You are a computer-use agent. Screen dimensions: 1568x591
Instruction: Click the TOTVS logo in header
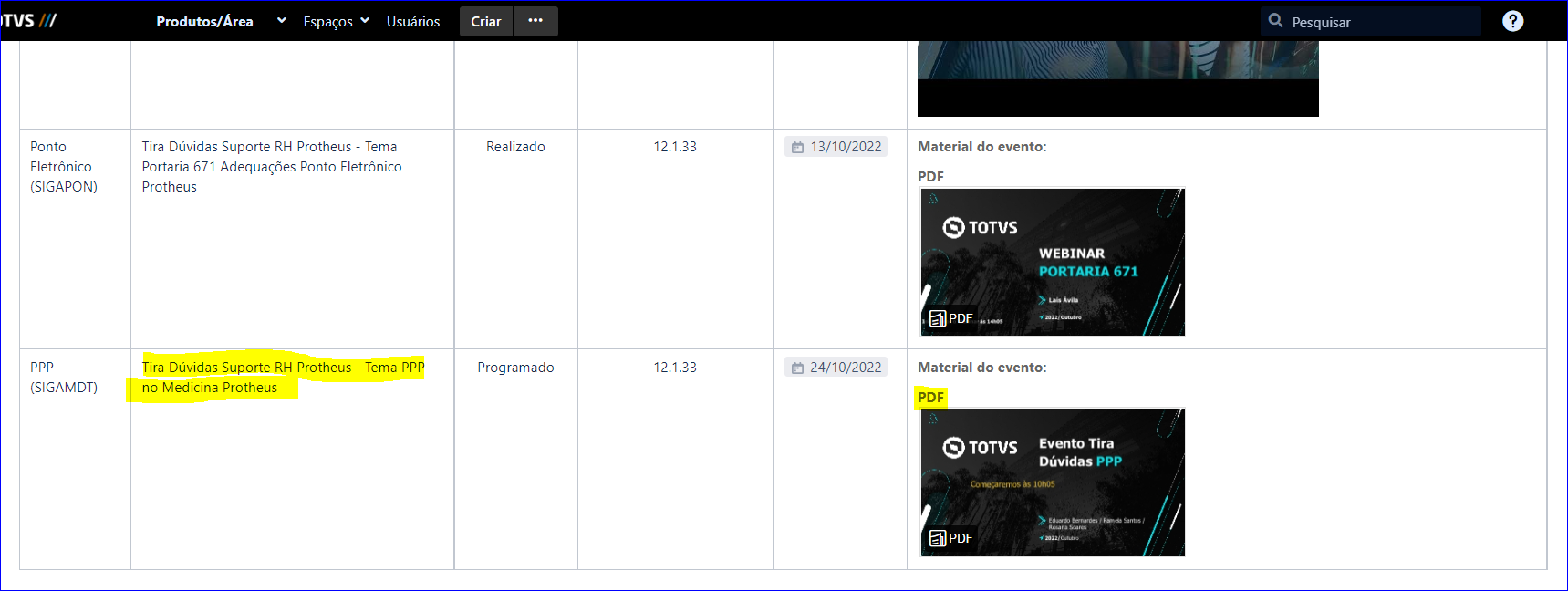click(28, 21)
